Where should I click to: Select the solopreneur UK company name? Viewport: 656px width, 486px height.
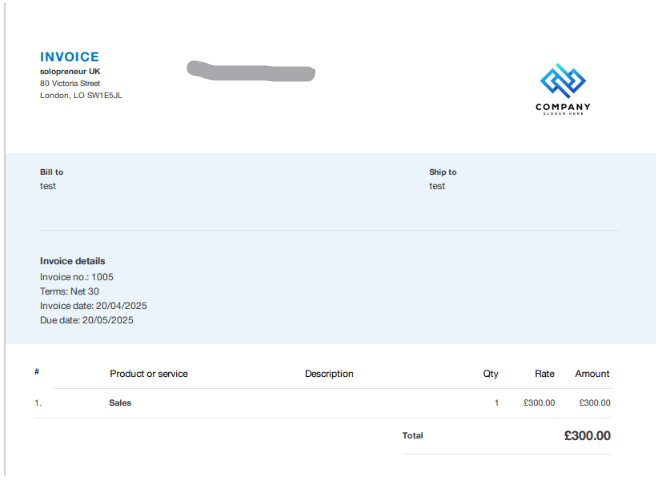click(x=70, y=71)
